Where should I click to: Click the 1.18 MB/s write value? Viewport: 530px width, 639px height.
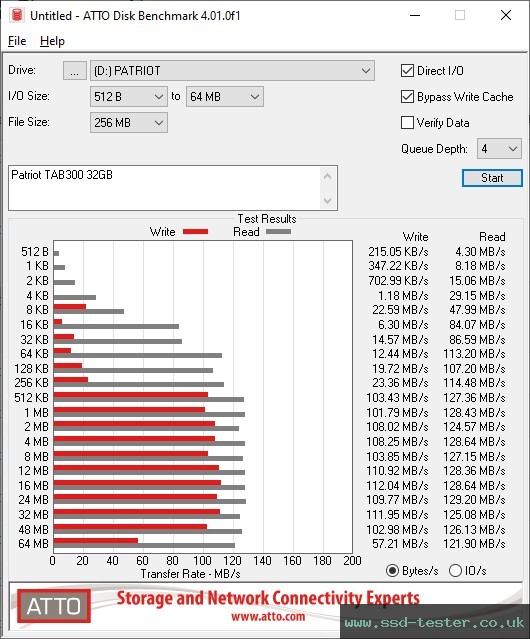(403, 295)
